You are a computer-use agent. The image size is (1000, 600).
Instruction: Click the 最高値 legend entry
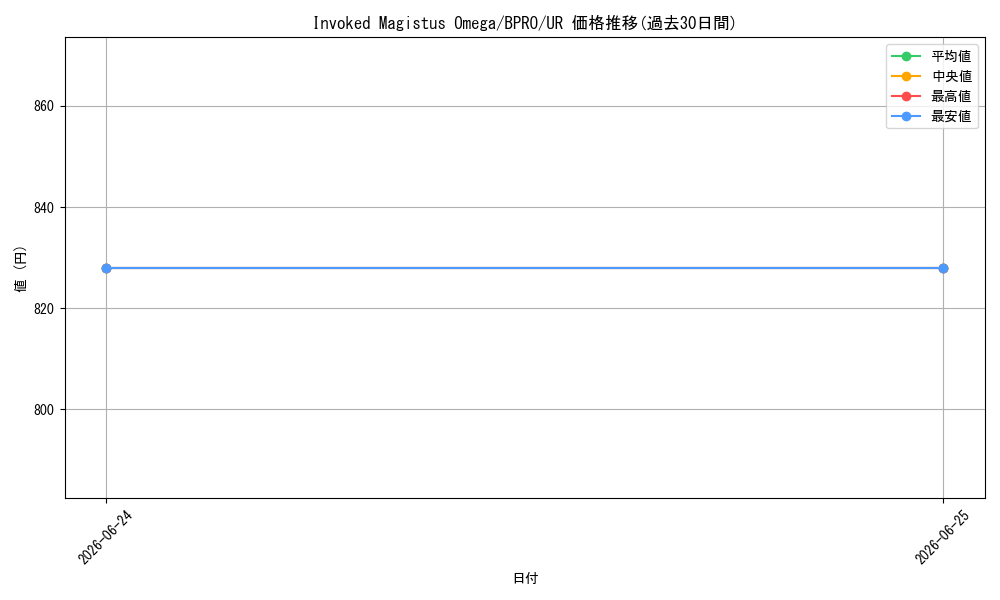point(932,96)
